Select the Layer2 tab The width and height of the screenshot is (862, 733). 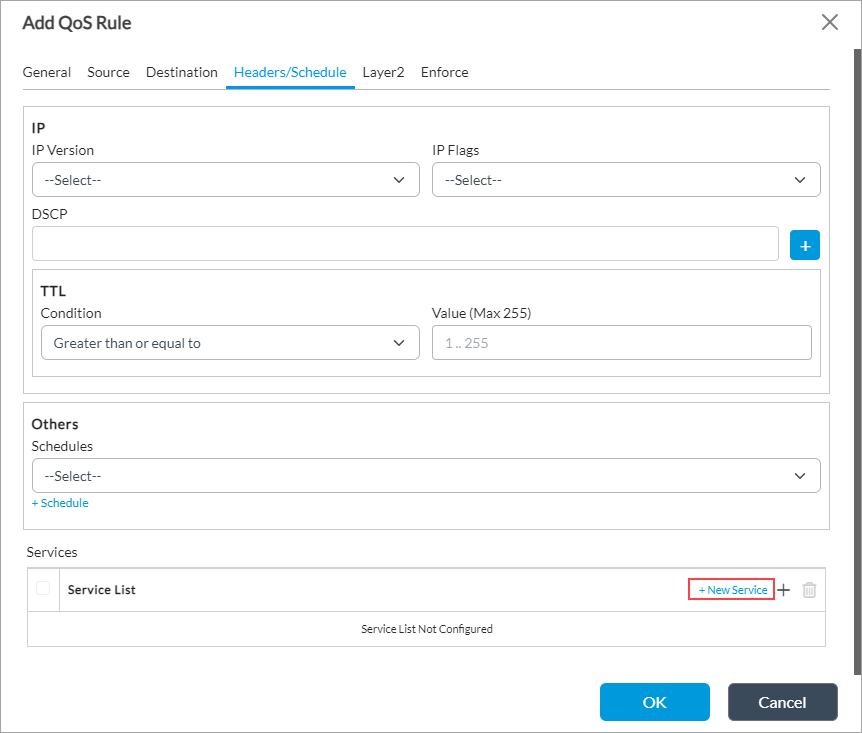(383, 72)
